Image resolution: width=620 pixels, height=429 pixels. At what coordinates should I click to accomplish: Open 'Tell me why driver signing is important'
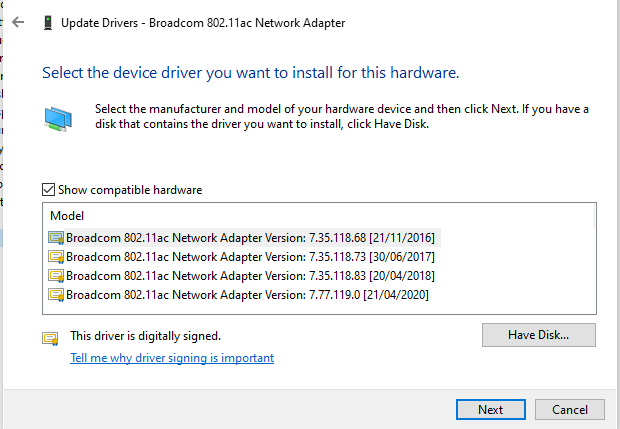click(x=172, y=358)
